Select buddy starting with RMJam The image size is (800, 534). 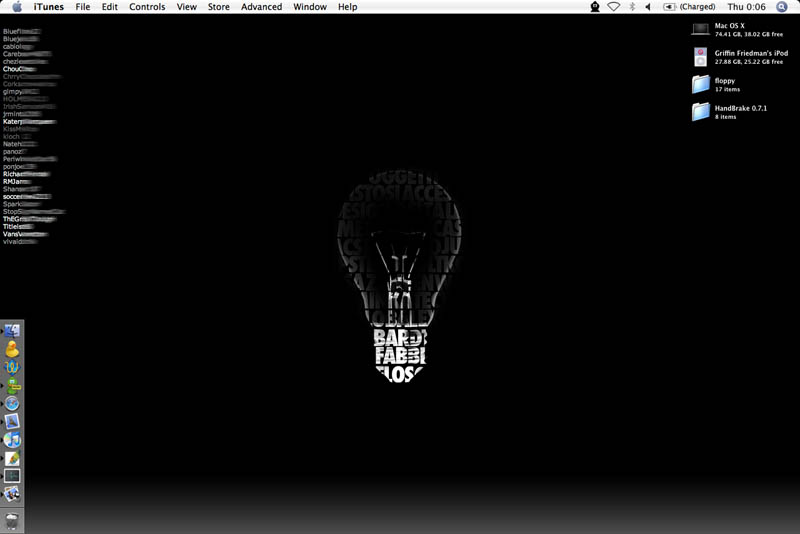coord(17,181)
